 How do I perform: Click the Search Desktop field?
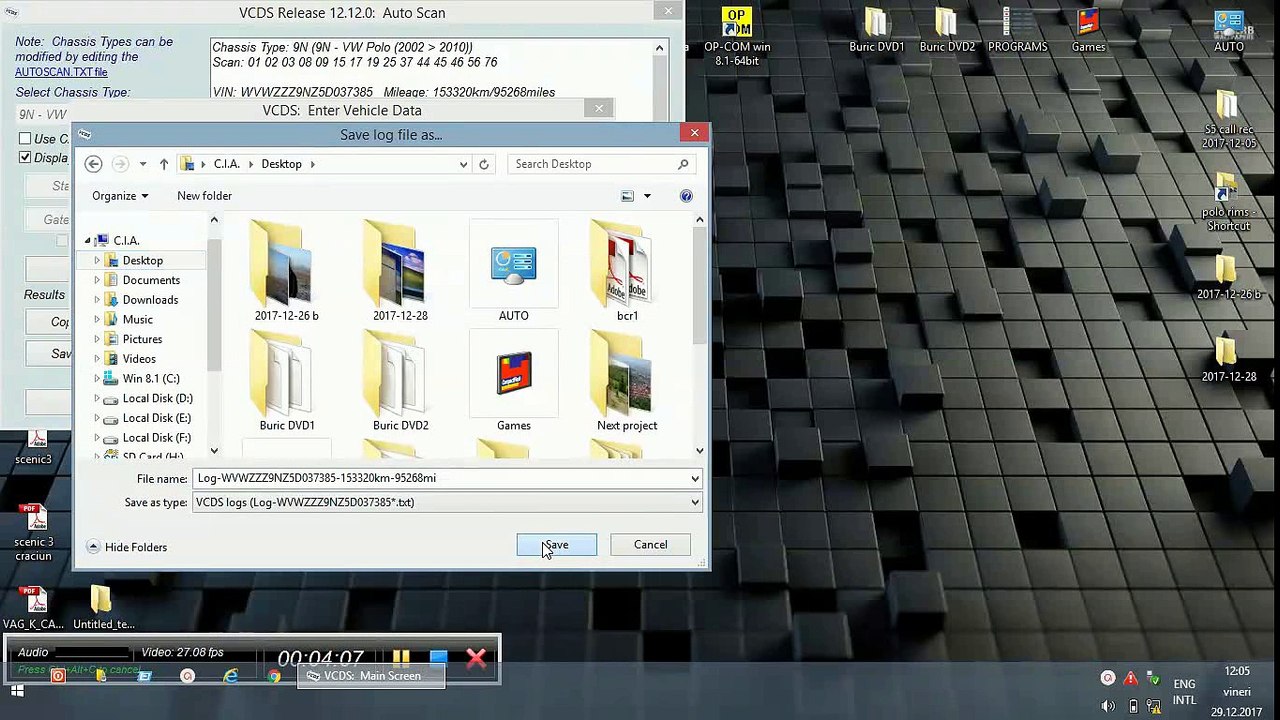[x=601, y=164]
